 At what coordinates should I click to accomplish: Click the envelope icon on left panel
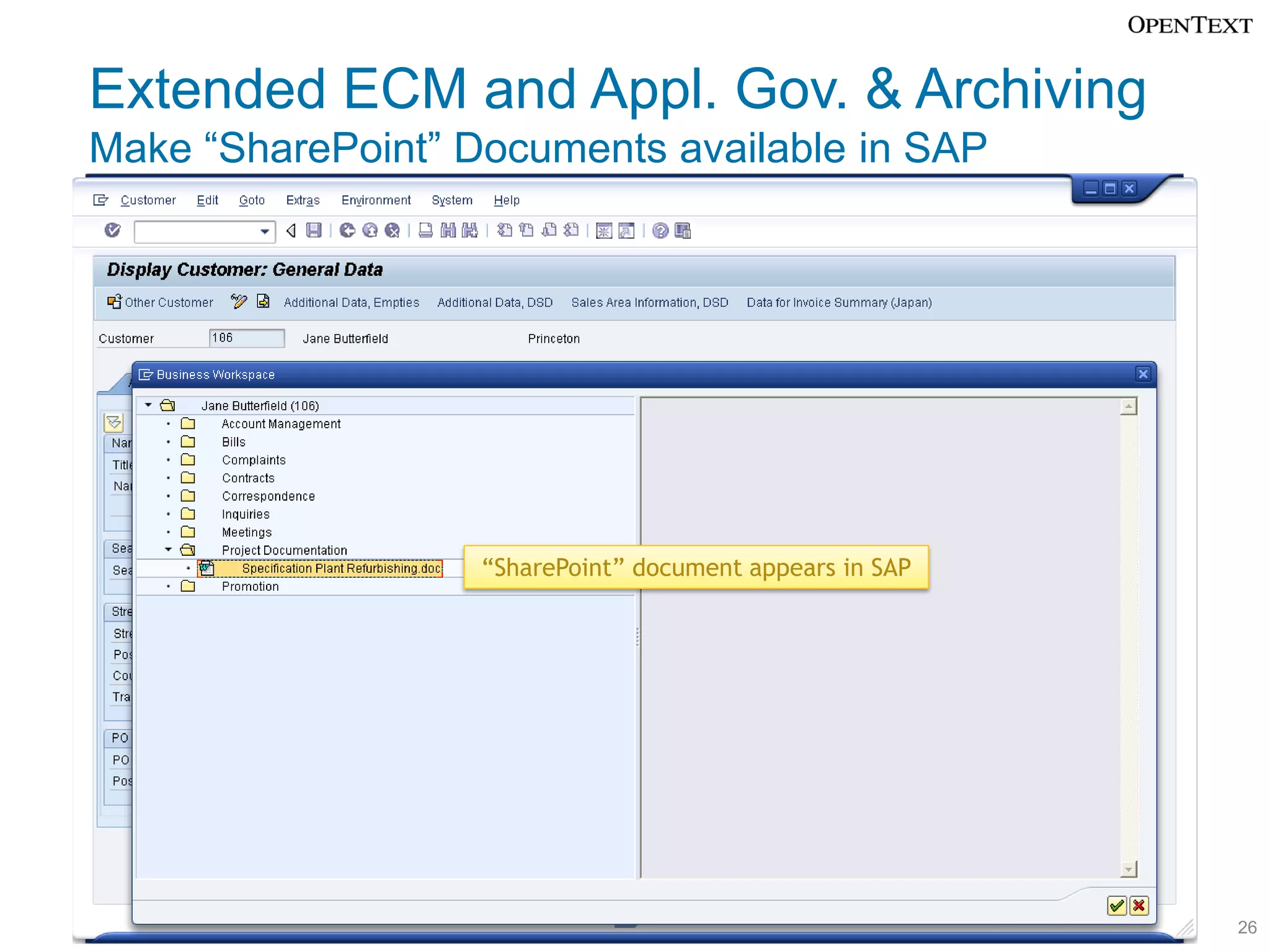114,423
